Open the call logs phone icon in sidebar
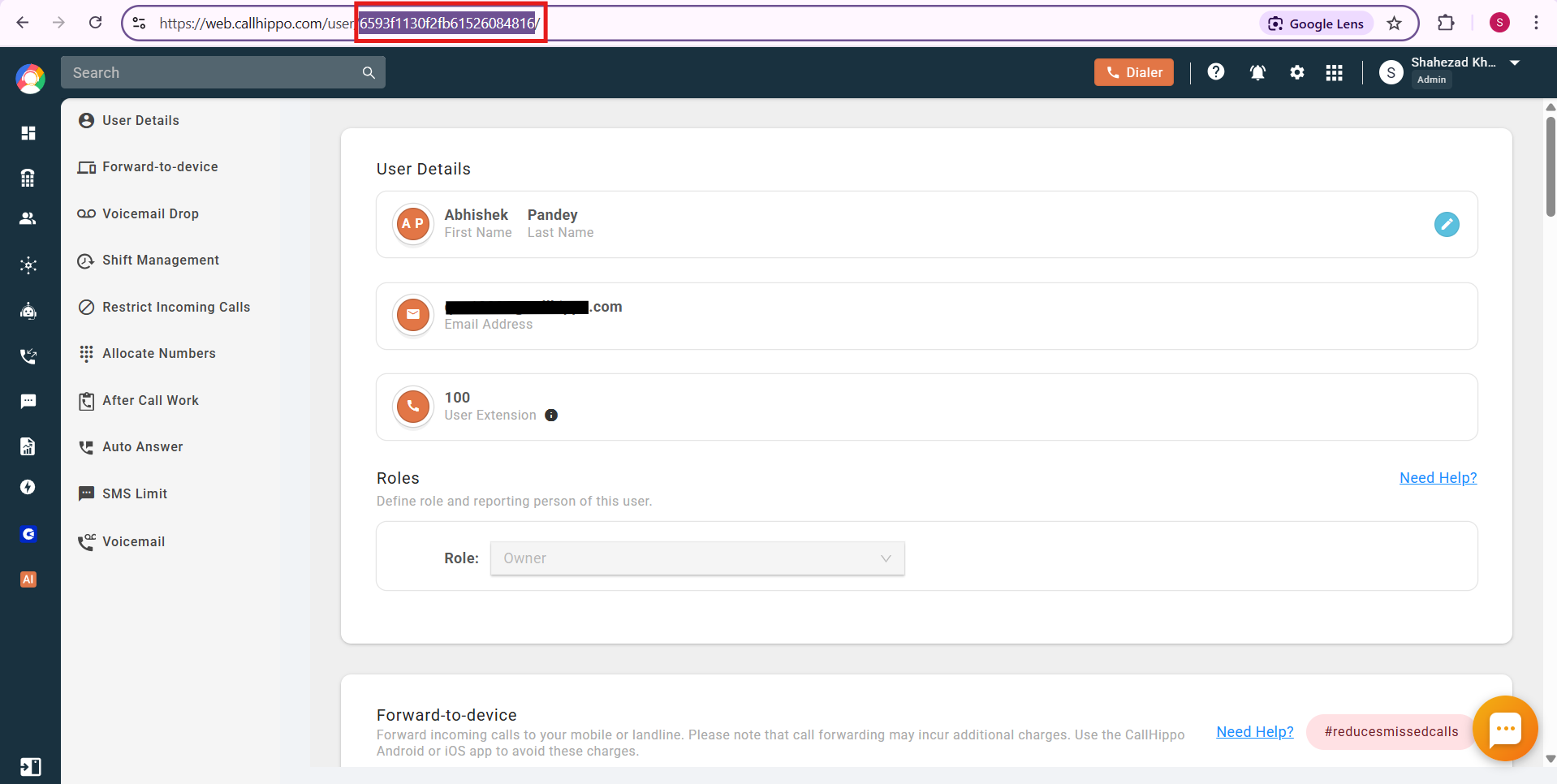Screen dimensions: 1557x784 [x=28, y=355]
